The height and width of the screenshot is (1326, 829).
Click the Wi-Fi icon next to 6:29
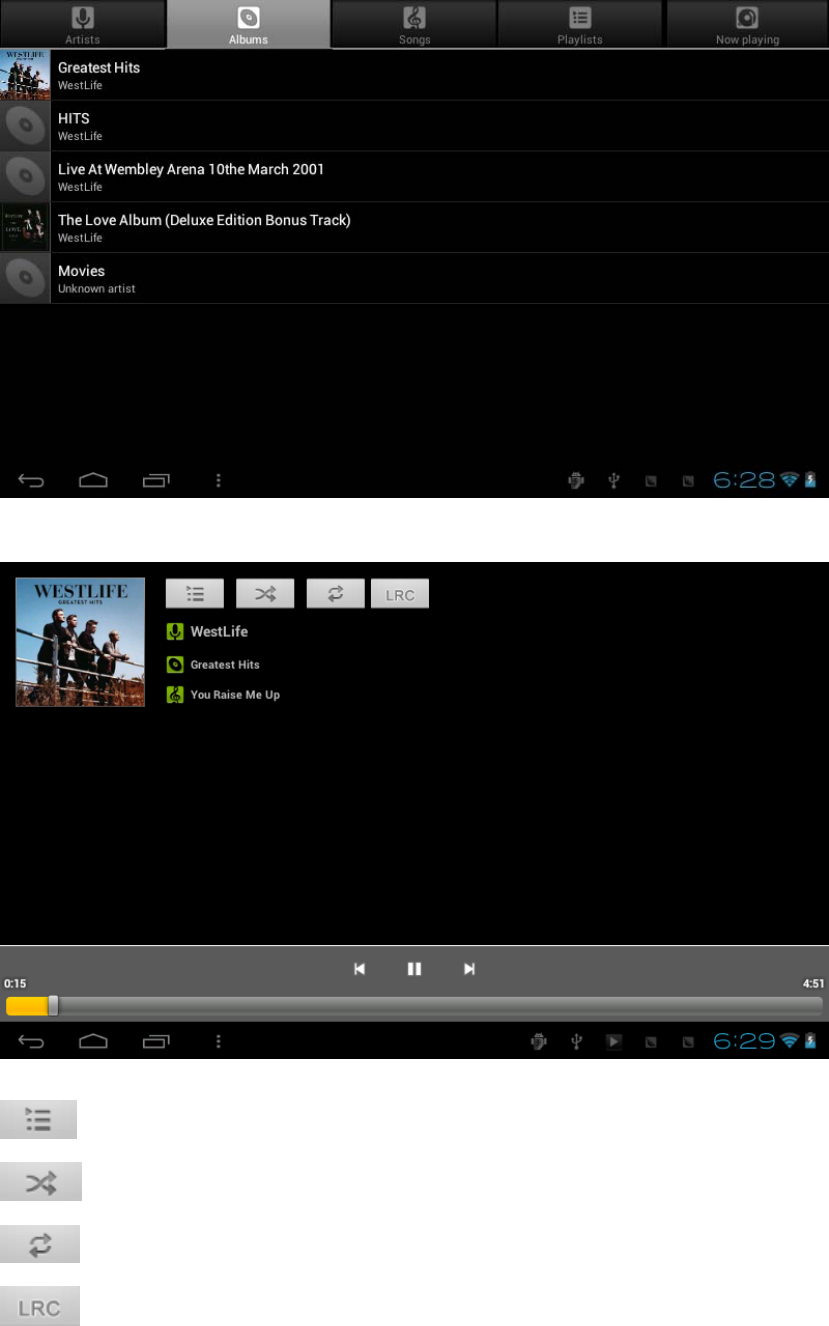coord(790,1042)
